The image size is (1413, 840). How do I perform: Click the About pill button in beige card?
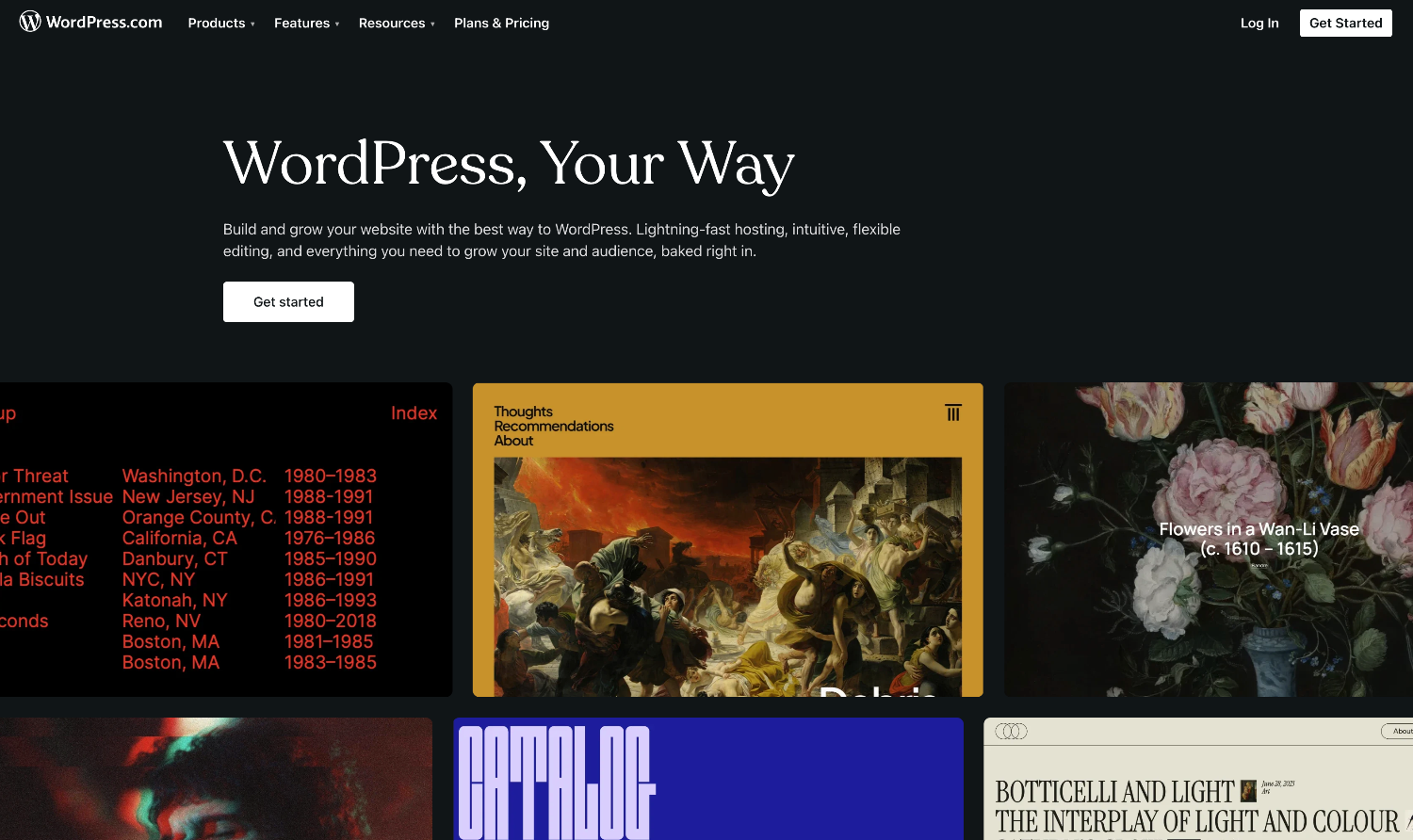tap(1398, 731)
